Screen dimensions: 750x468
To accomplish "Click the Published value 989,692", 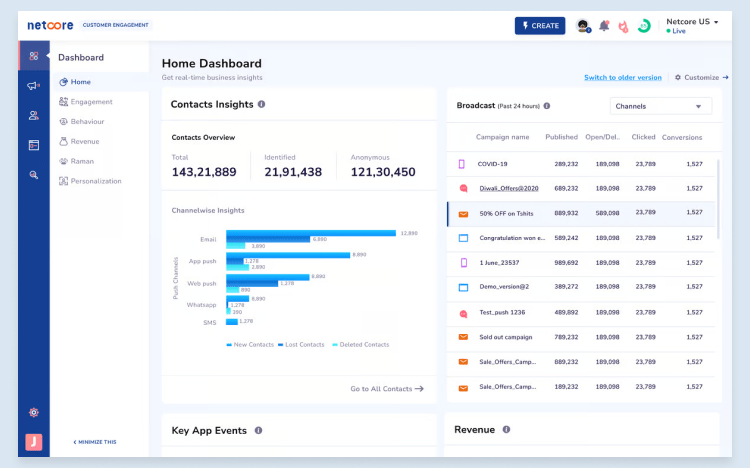I will 566,263.
